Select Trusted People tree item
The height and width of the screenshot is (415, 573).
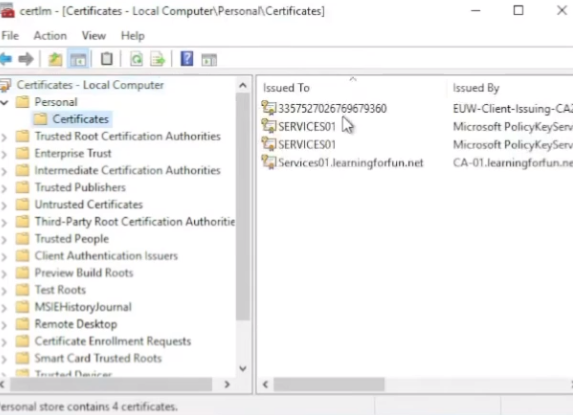[72, 239]
